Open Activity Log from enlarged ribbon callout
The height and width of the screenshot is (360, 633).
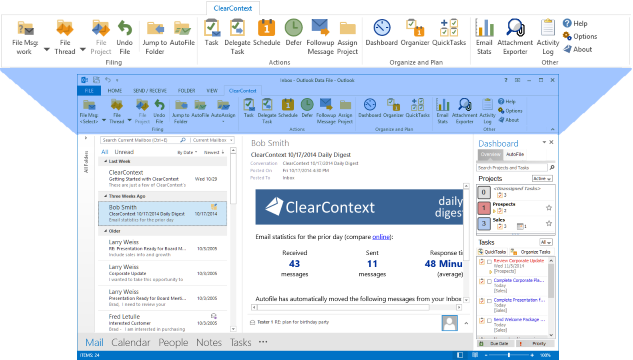[548, 37]
